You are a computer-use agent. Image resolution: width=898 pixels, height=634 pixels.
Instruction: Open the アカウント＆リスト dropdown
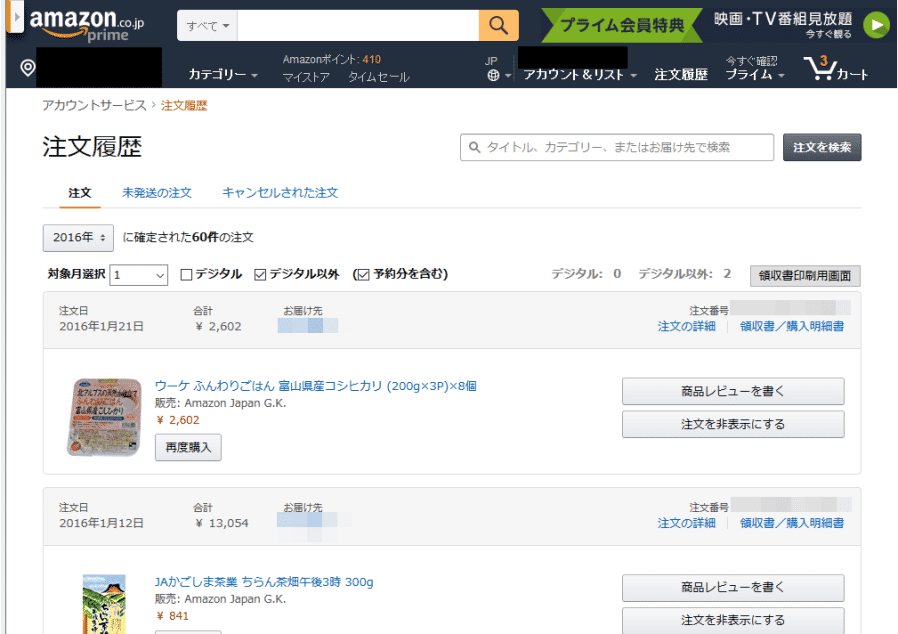click(x=580, y=74)
